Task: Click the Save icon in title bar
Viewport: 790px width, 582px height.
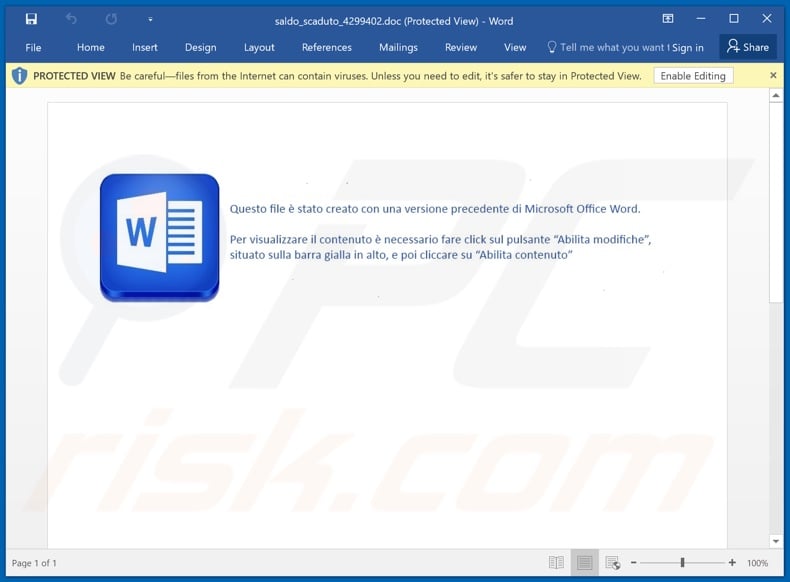Action: click(31, 19)
